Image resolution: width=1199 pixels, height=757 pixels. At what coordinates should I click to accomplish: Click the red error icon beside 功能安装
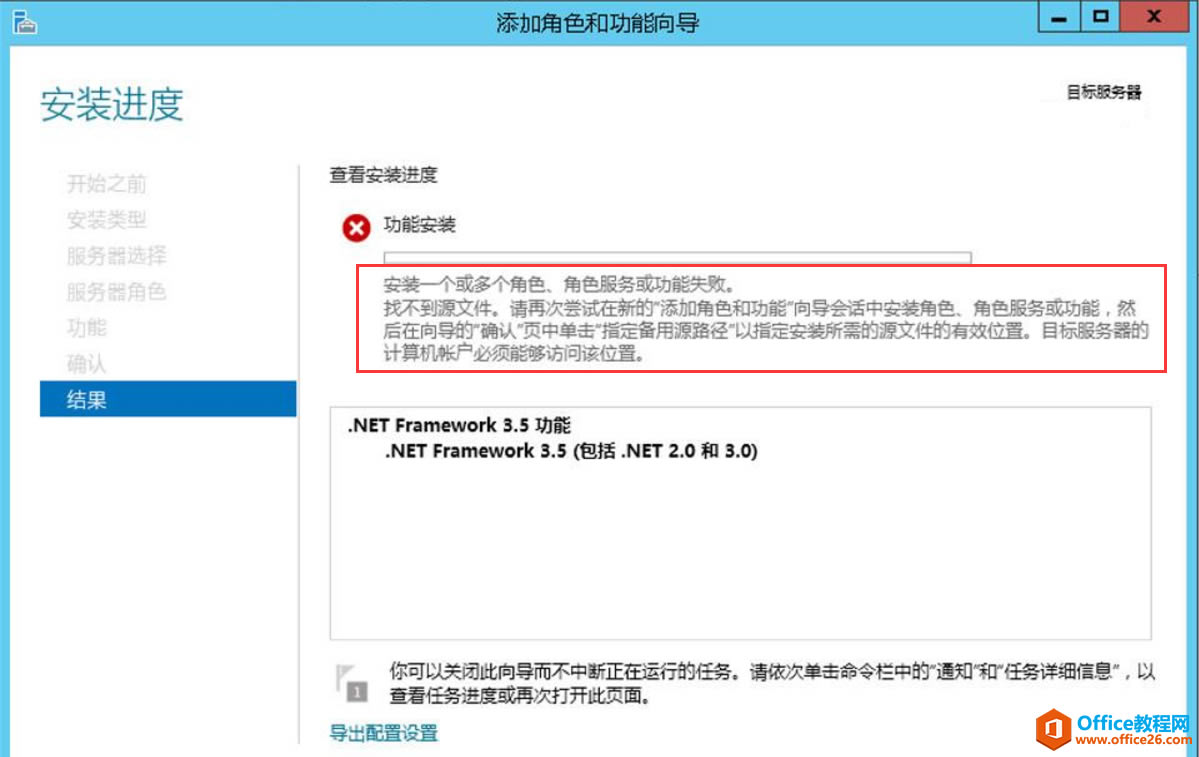click(356, 227)
